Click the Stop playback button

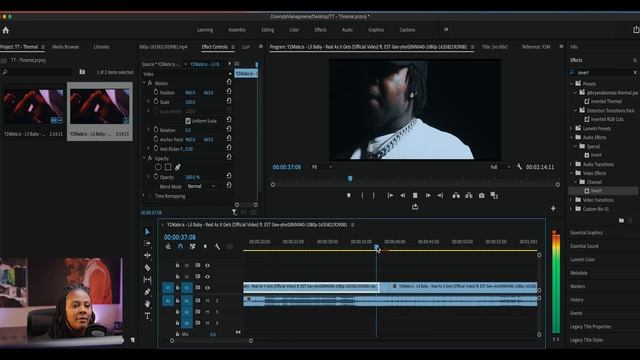point(415,196)
